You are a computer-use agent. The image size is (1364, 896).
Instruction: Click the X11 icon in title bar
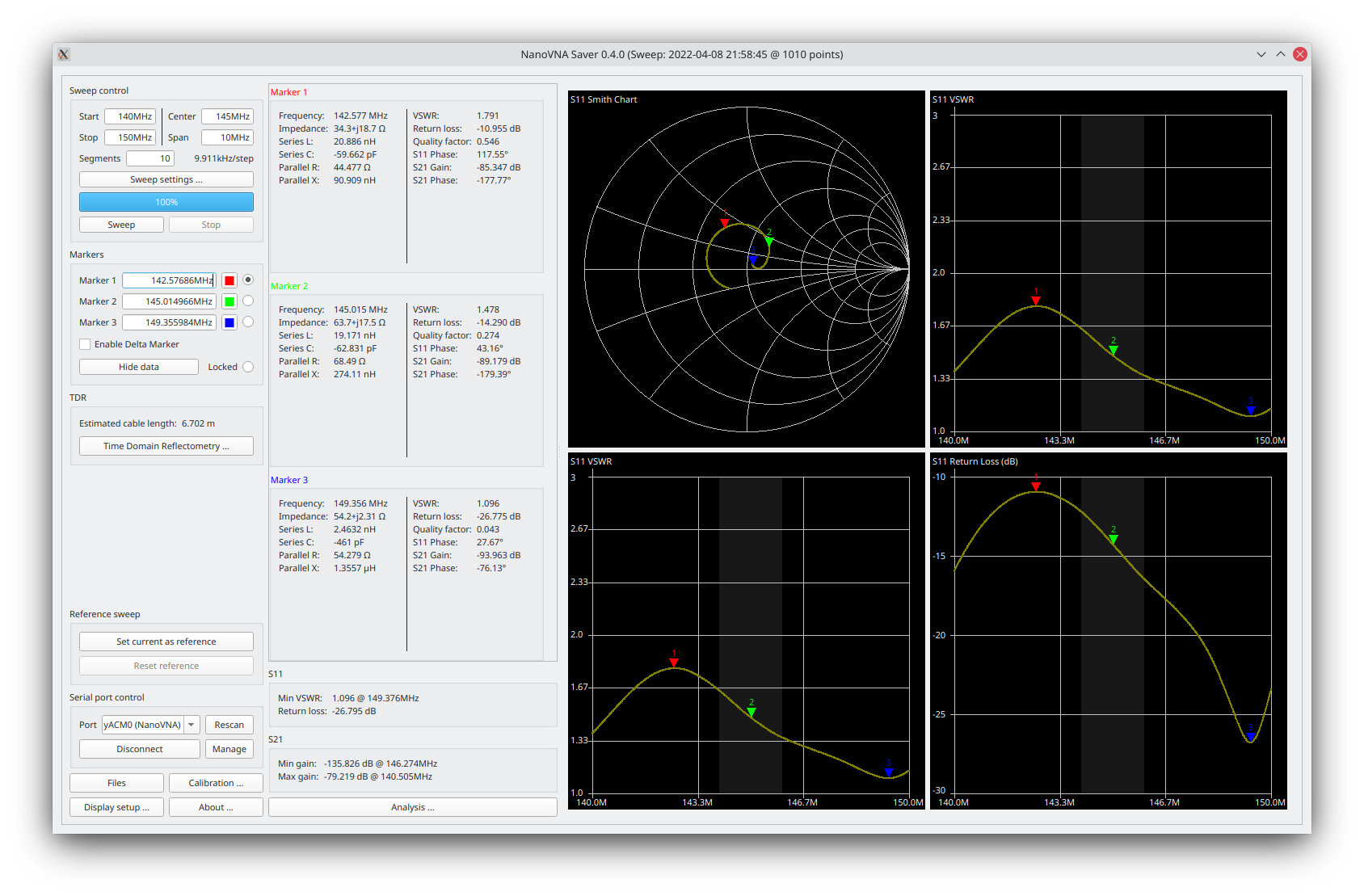tap(64, 54)
